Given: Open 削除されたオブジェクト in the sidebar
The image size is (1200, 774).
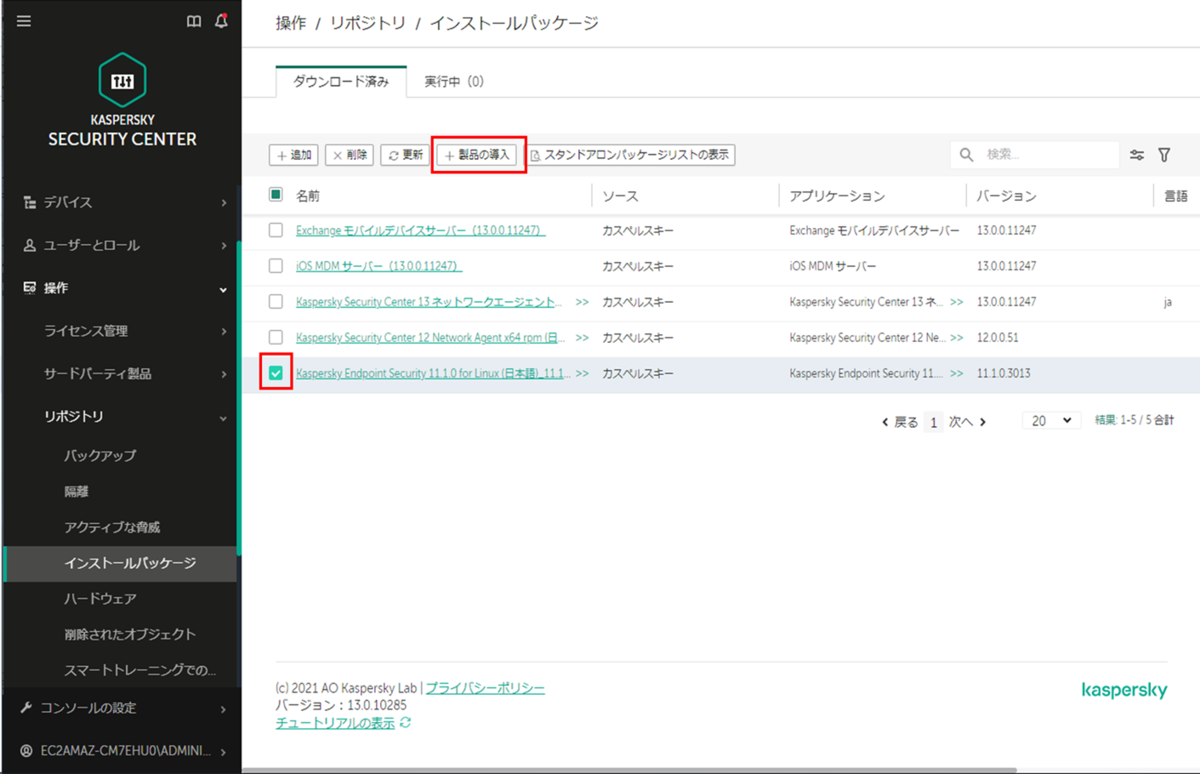Looking at the screenshot, I should coord(130,634).
